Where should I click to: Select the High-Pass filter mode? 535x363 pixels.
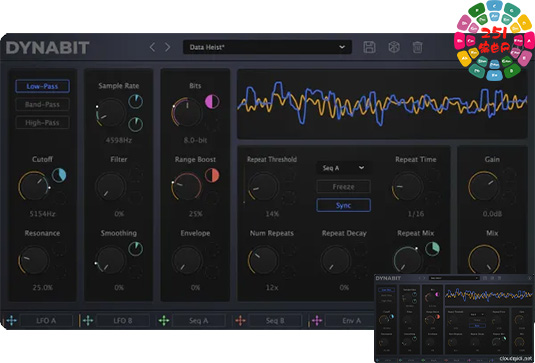coord(42,122)
